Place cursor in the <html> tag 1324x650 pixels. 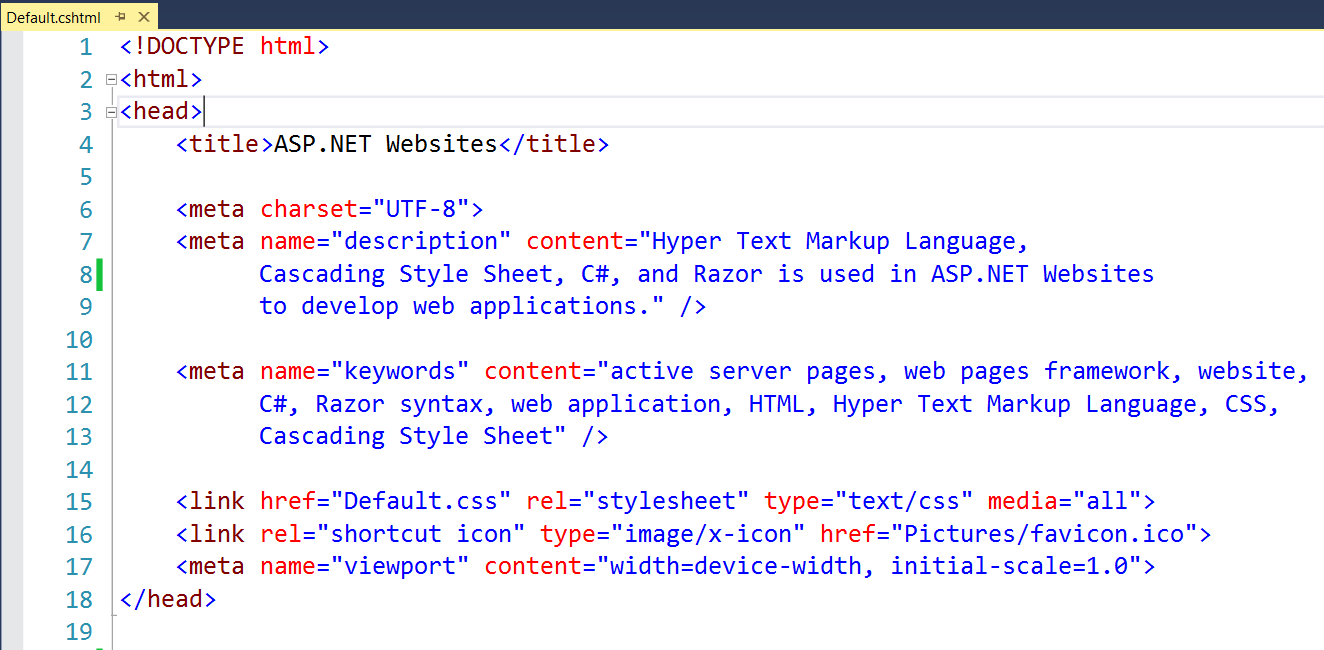(x=161, y=79)
